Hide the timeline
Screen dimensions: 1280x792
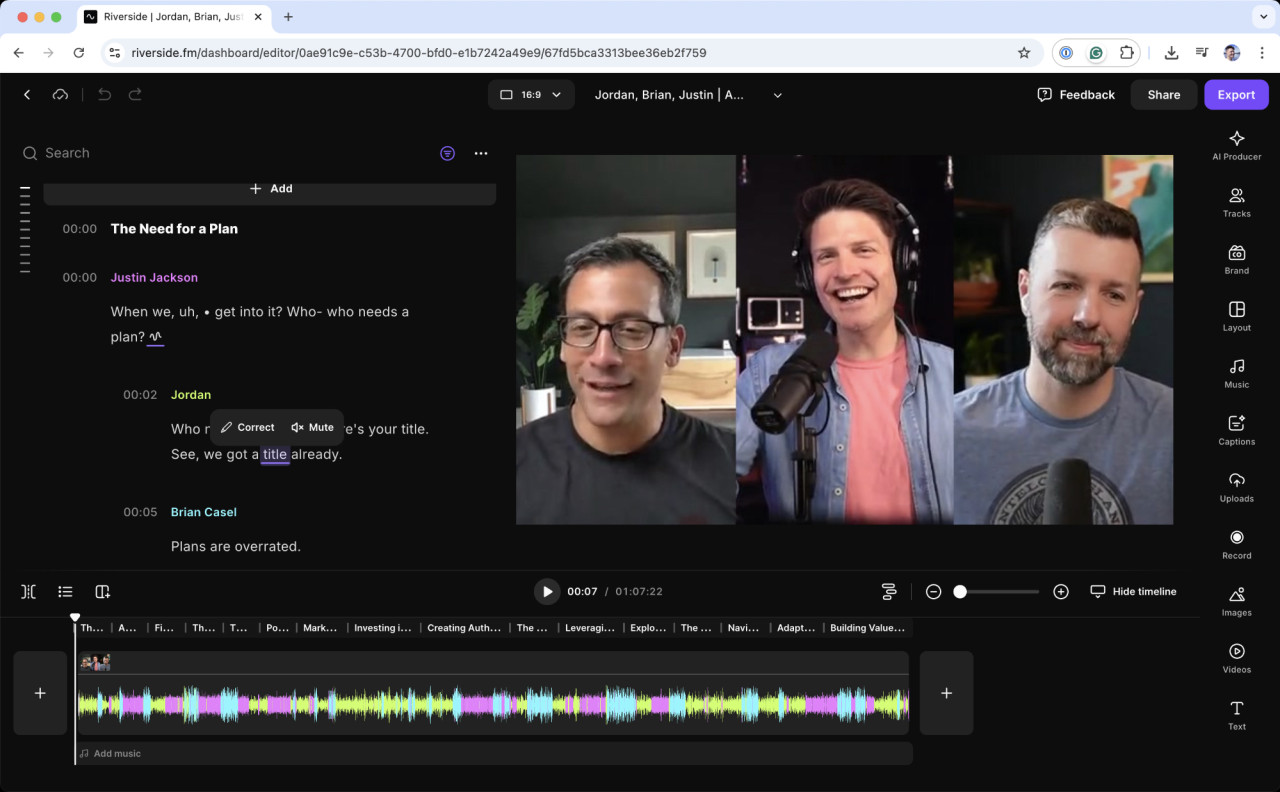1133,591
